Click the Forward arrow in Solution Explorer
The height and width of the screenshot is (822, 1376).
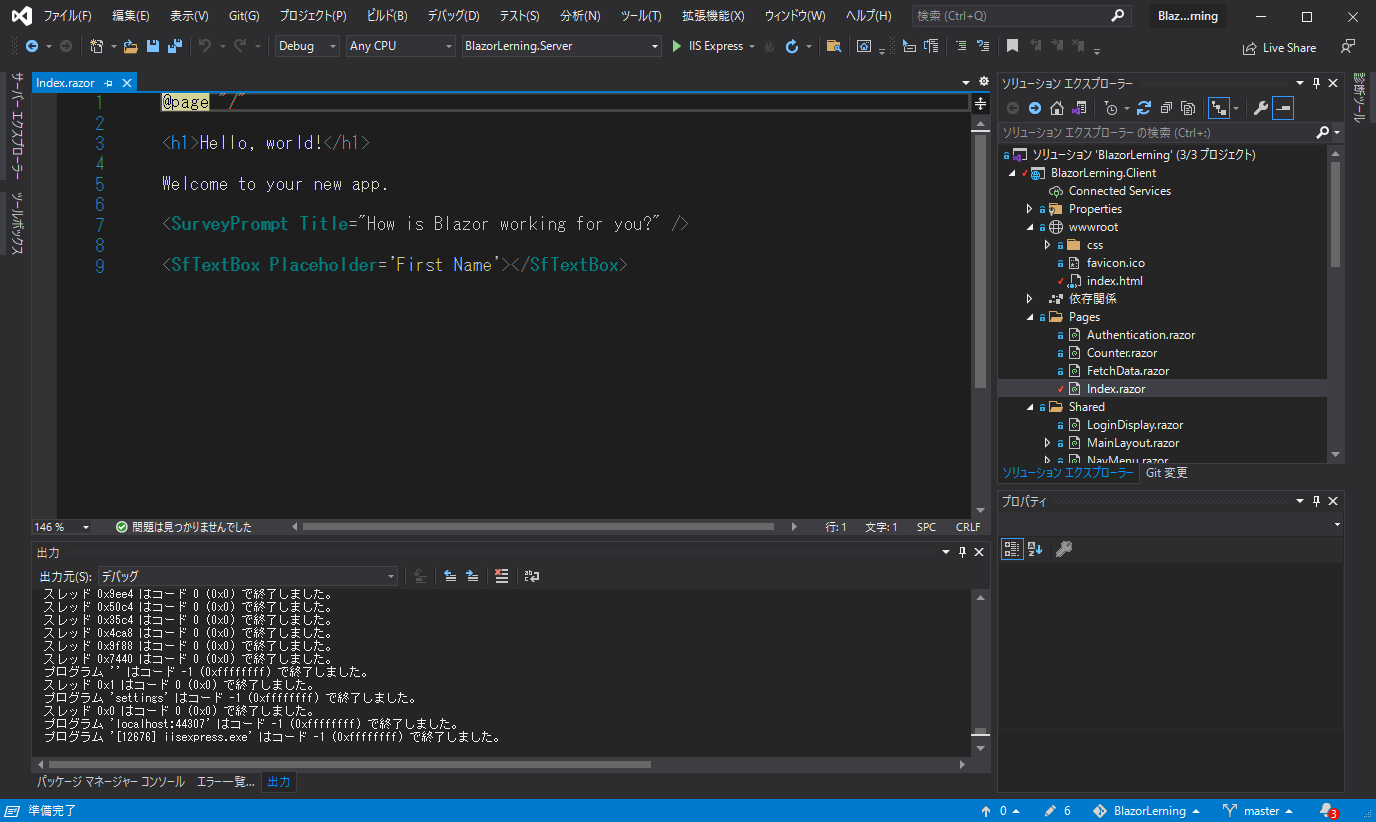[x=1035, y=108]
